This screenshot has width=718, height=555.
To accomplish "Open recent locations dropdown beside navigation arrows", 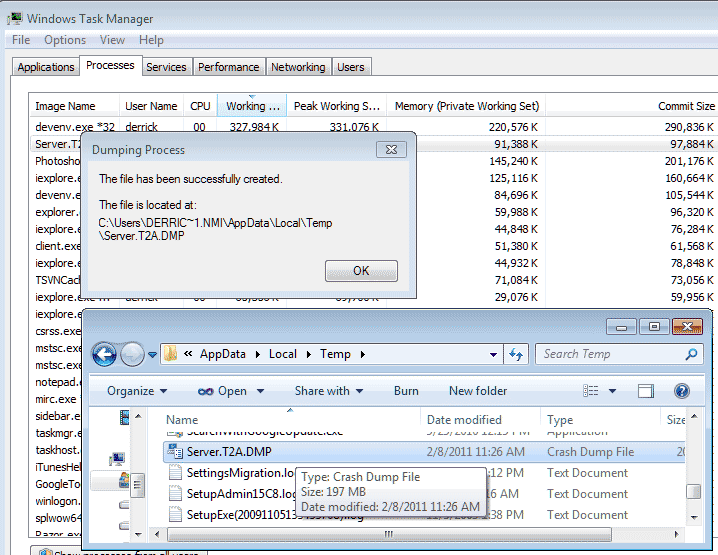I will coord(152,354).
